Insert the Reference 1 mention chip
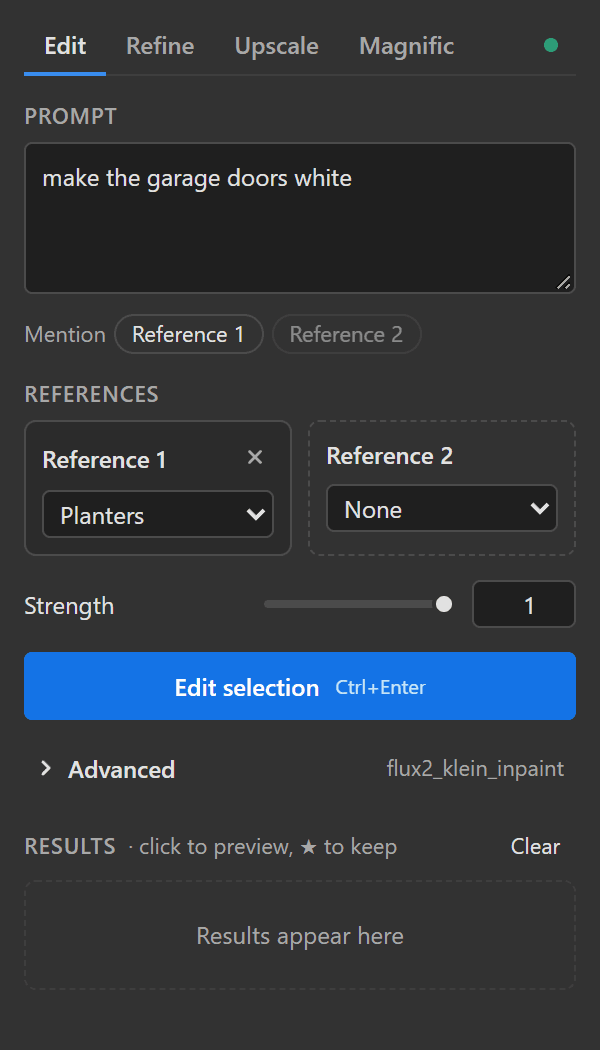This screenshot has height=1050, width=600. [x=189, y=334]
